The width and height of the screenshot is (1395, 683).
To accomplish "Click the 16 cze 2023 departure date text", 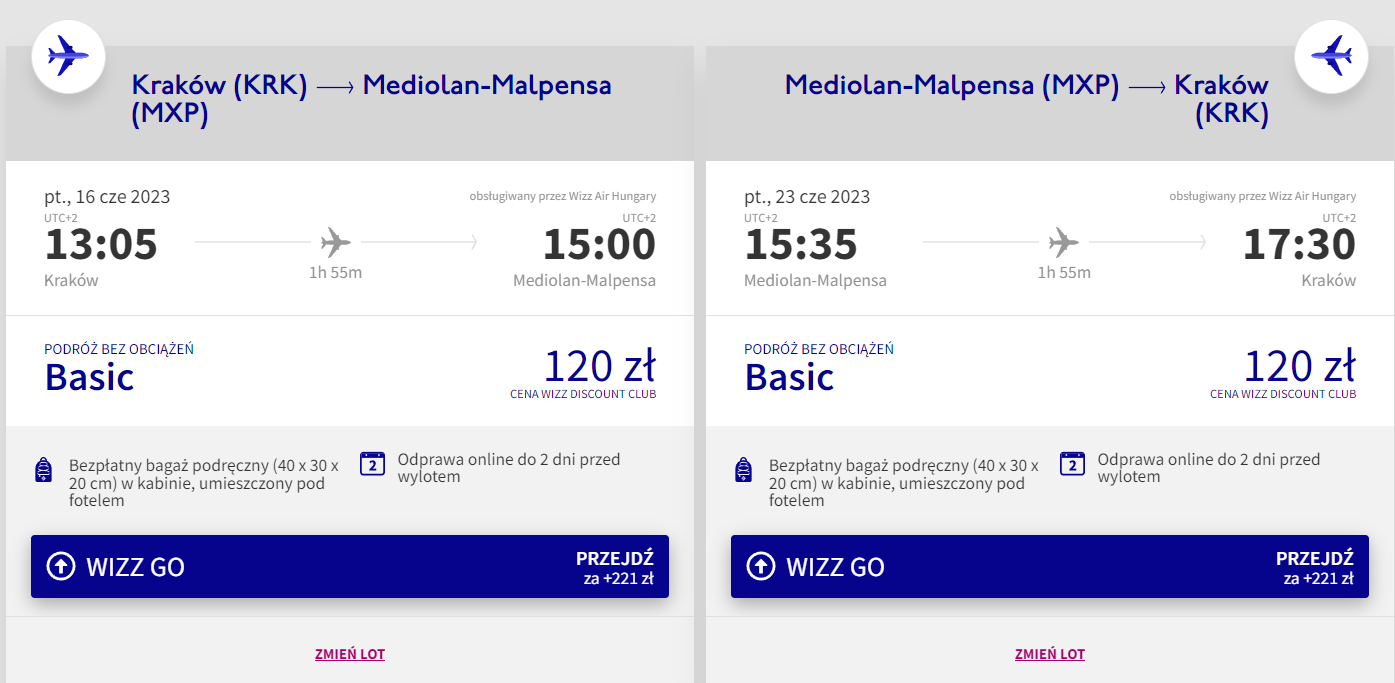I will coord(107,196).
